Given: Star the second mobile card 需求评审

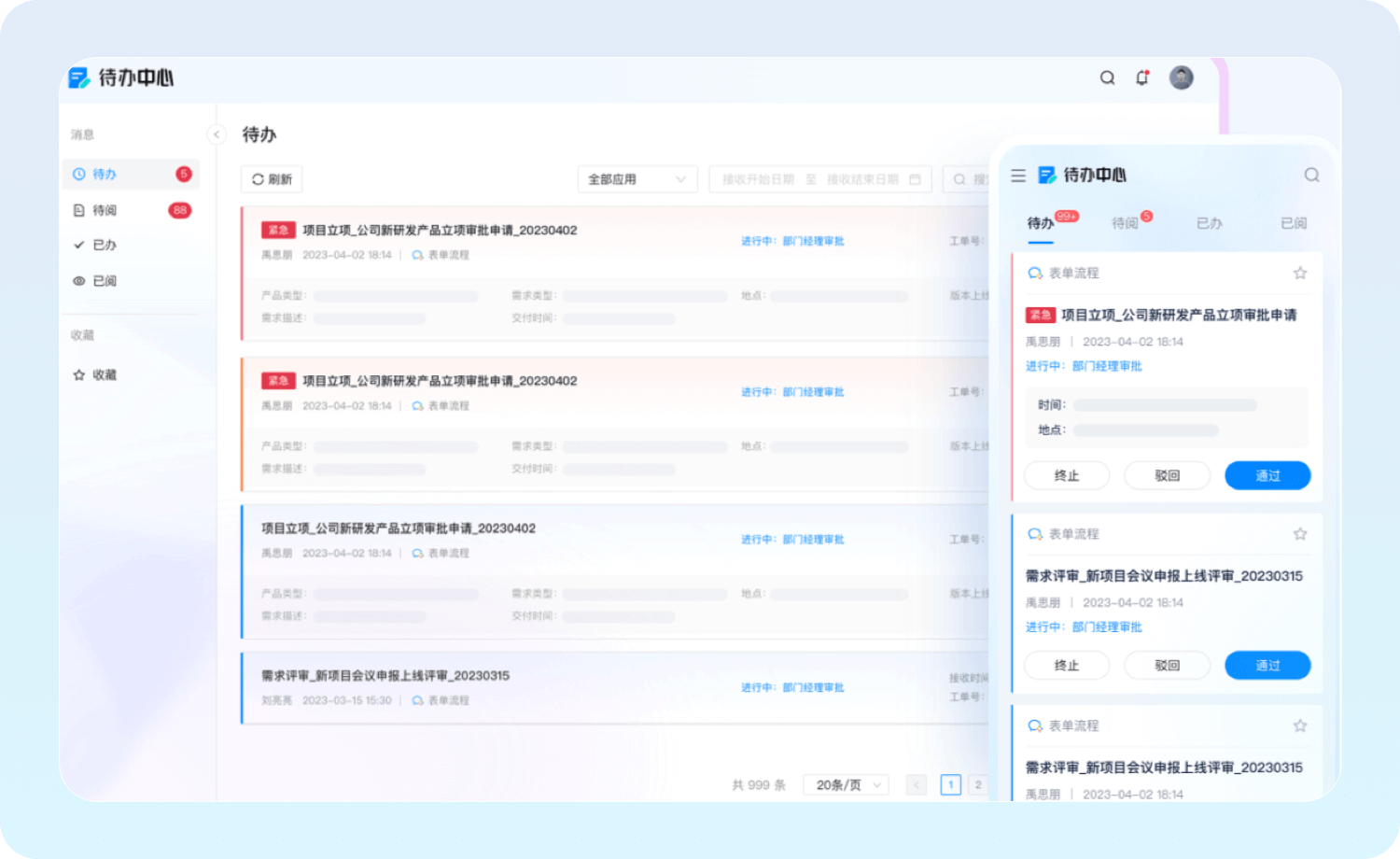Looking at the screenshot, I should [x=1300, y=534].
